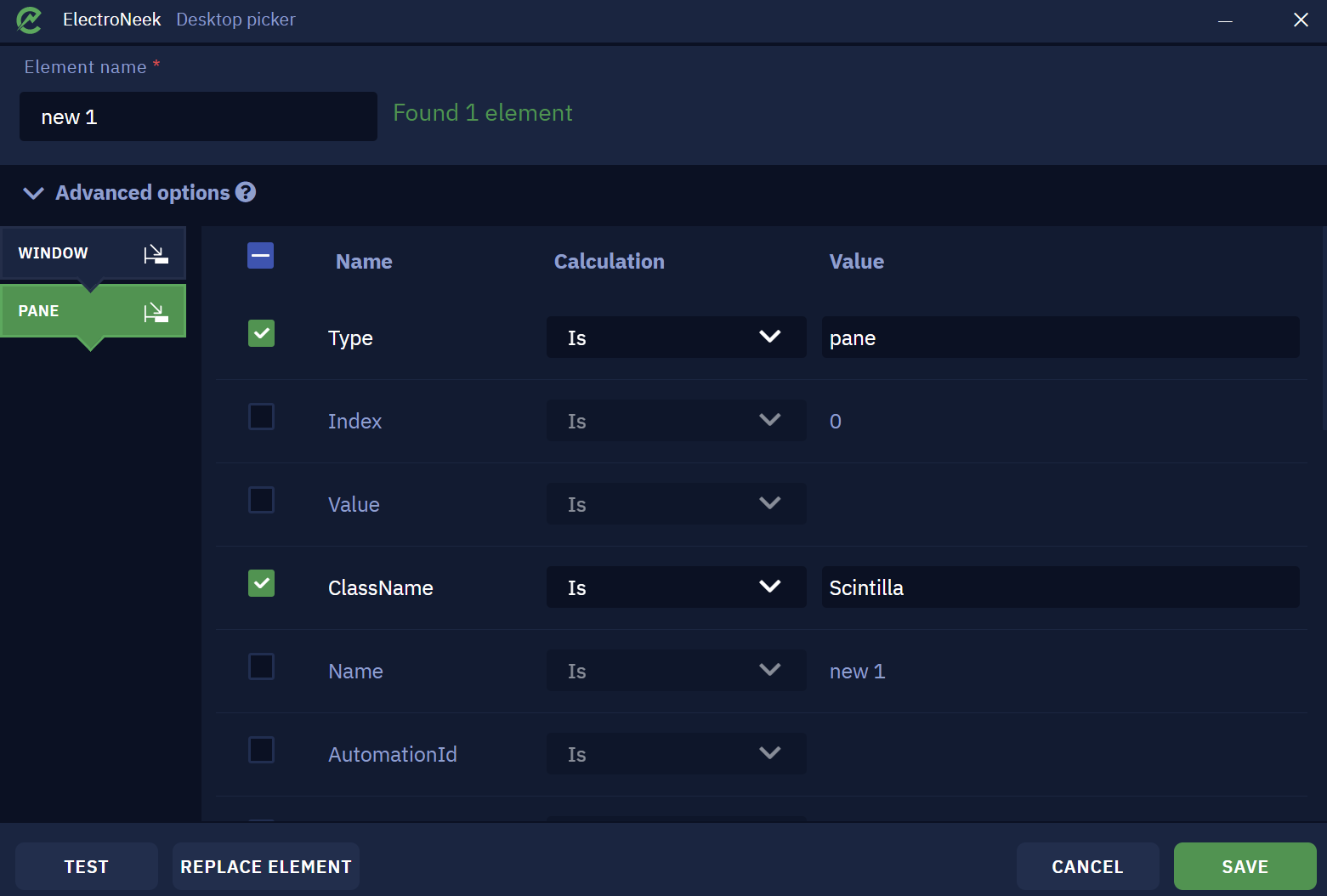Enable the AutomationId attribute checkbox
Screen dimensions: 1327x896
(x=261, y=750)
